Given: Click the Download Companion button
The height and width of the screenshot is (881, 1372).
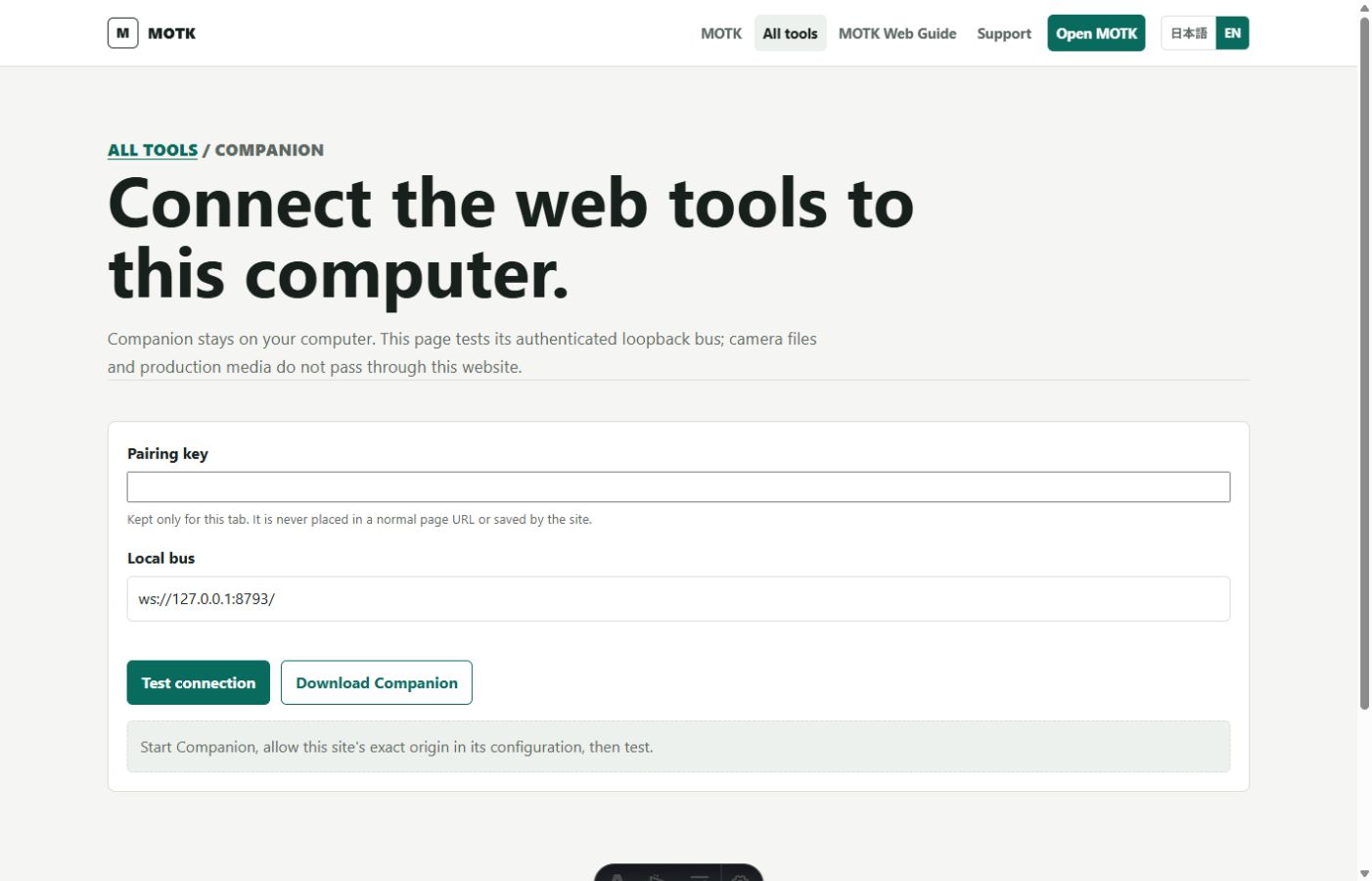Looking at the screenshot, I should click(x=377, y=682).
